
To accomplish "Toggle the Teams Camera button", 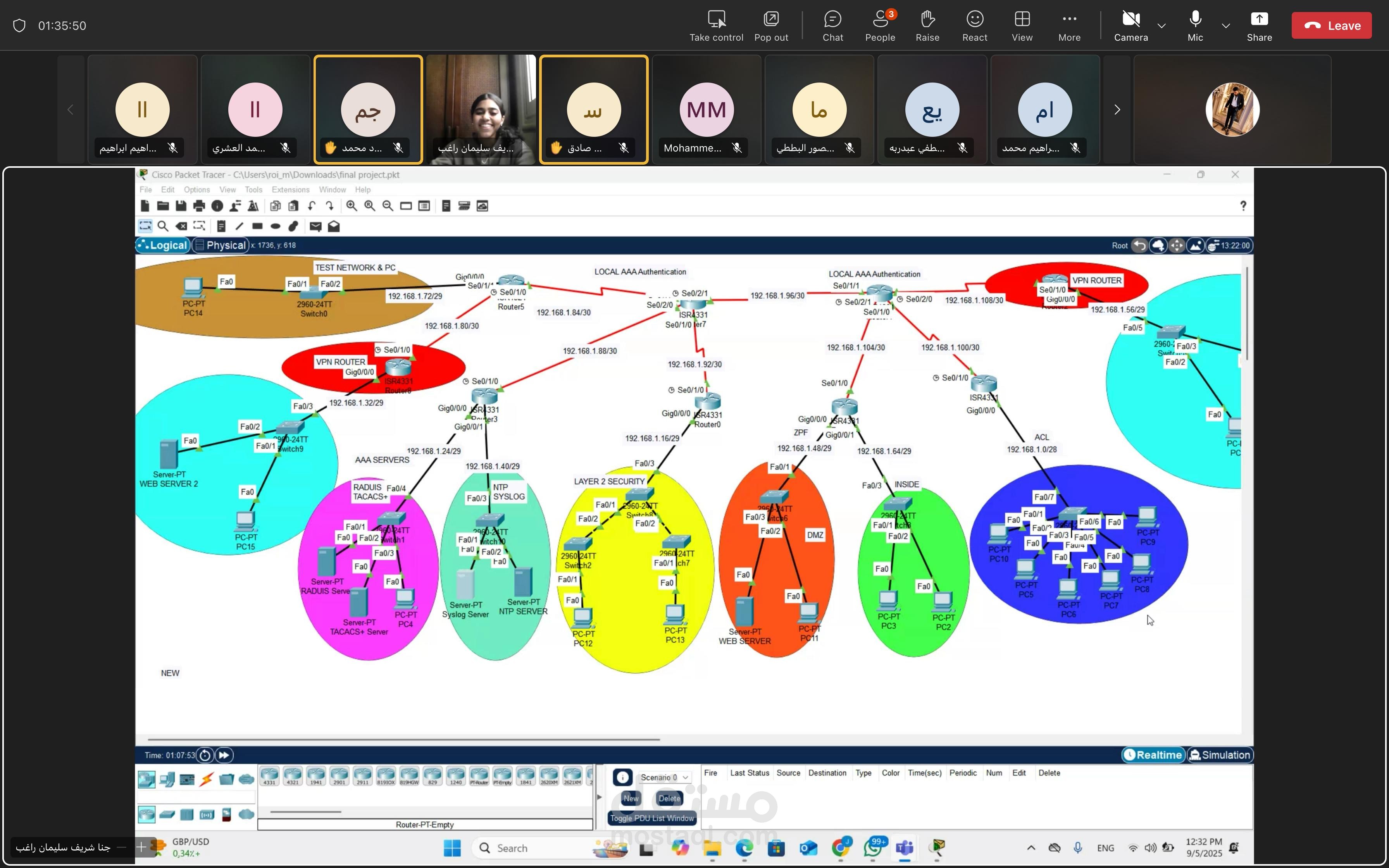I will [1131, 26].
